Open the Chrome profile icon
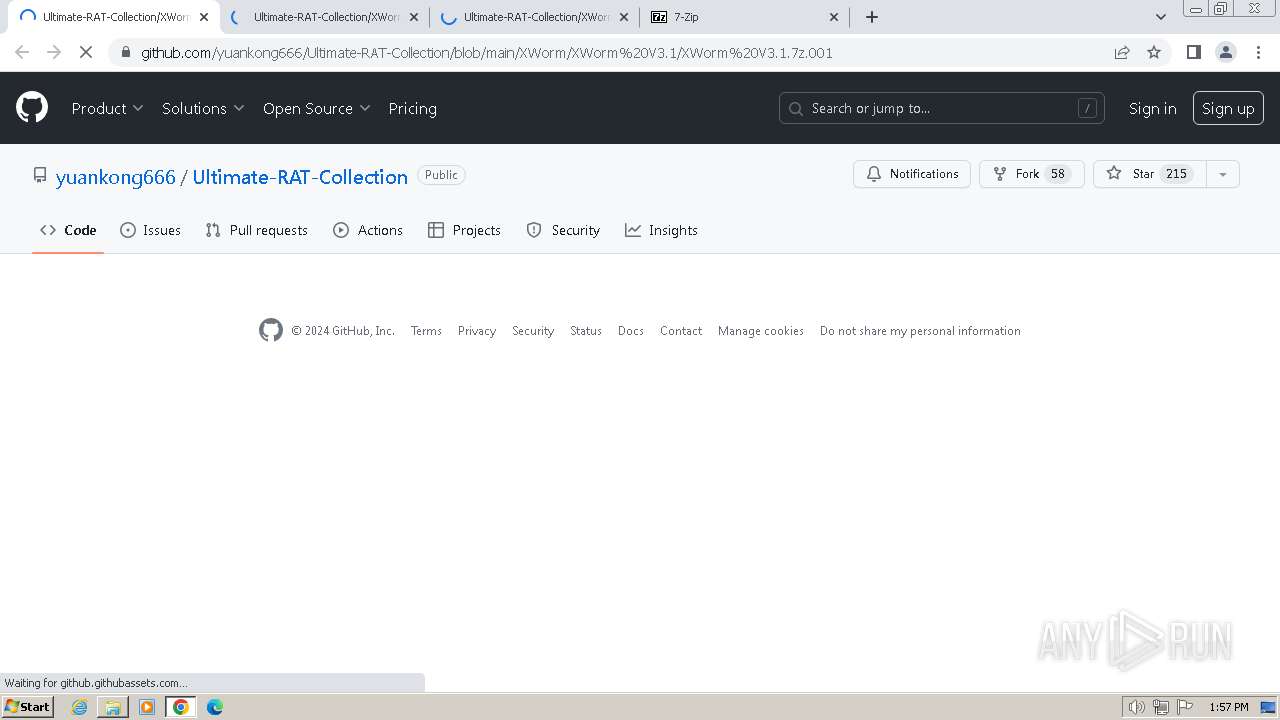Viewport: 1280px width, 720px height. click(1225, 52)
